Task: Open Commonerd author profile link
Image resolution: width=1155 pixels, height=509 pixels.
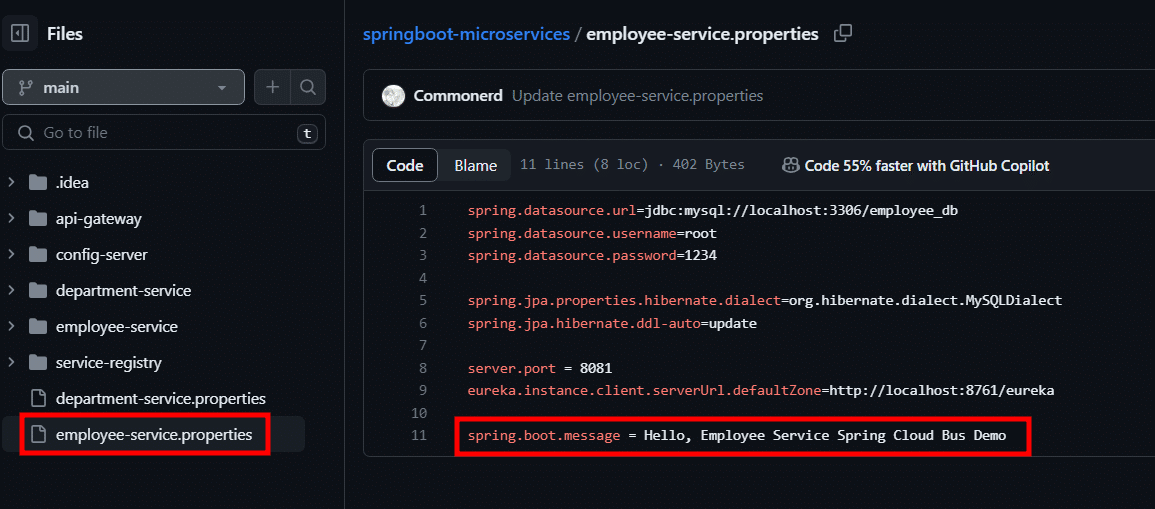Action: 458,96
